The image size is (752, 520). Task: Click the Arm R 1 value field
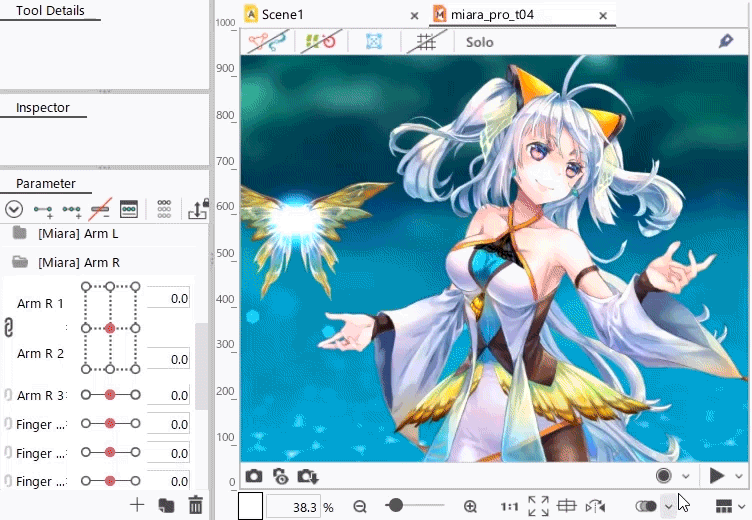pos(168,298)
